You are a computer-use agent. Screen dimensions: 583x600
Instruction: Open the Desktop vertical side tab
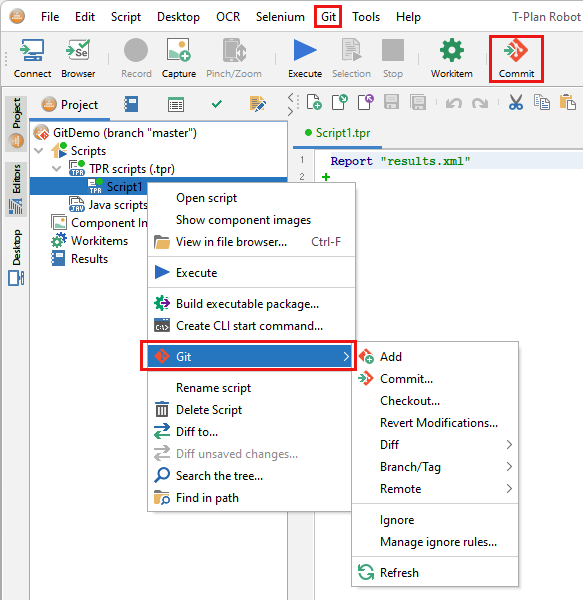click(x=16, y=256)
